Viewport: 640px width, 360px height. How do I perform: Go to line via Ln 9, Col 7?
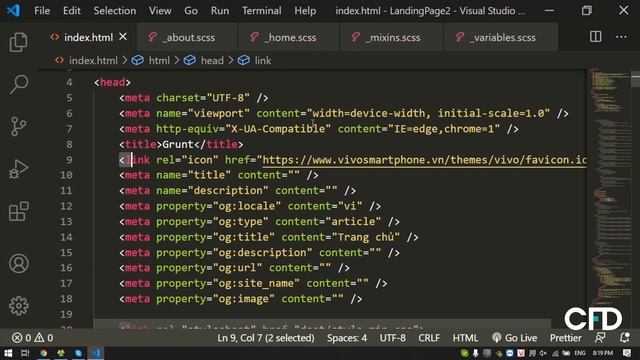click(x=266, y=338)
